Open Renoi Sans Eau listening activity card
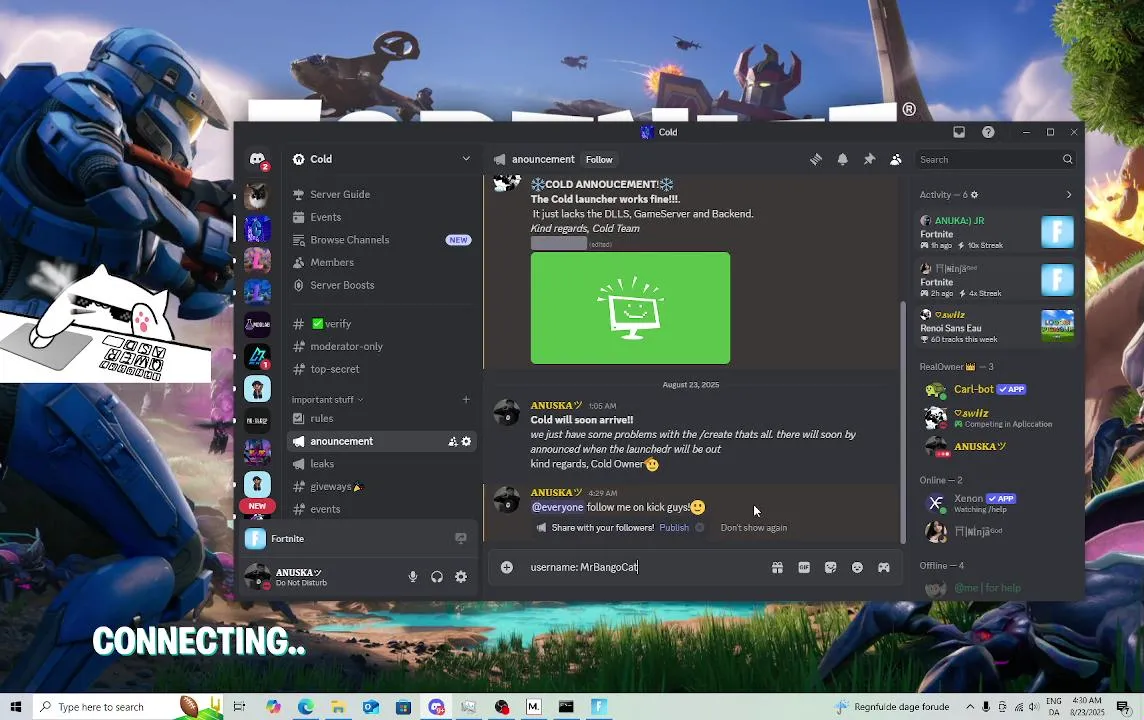The width and height of the screenshot is (1144, 720). click(x=996, y=326)
